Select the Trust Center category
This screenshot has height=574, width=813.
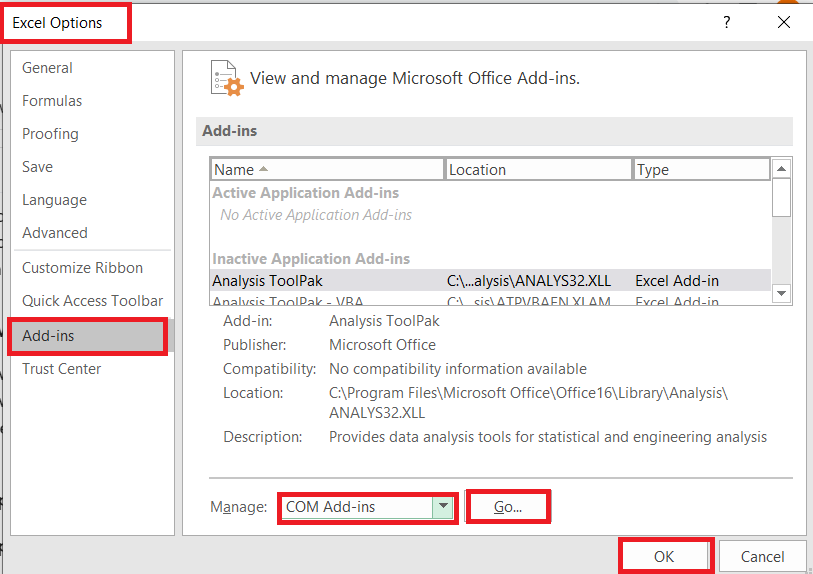(x=61, y=369)
